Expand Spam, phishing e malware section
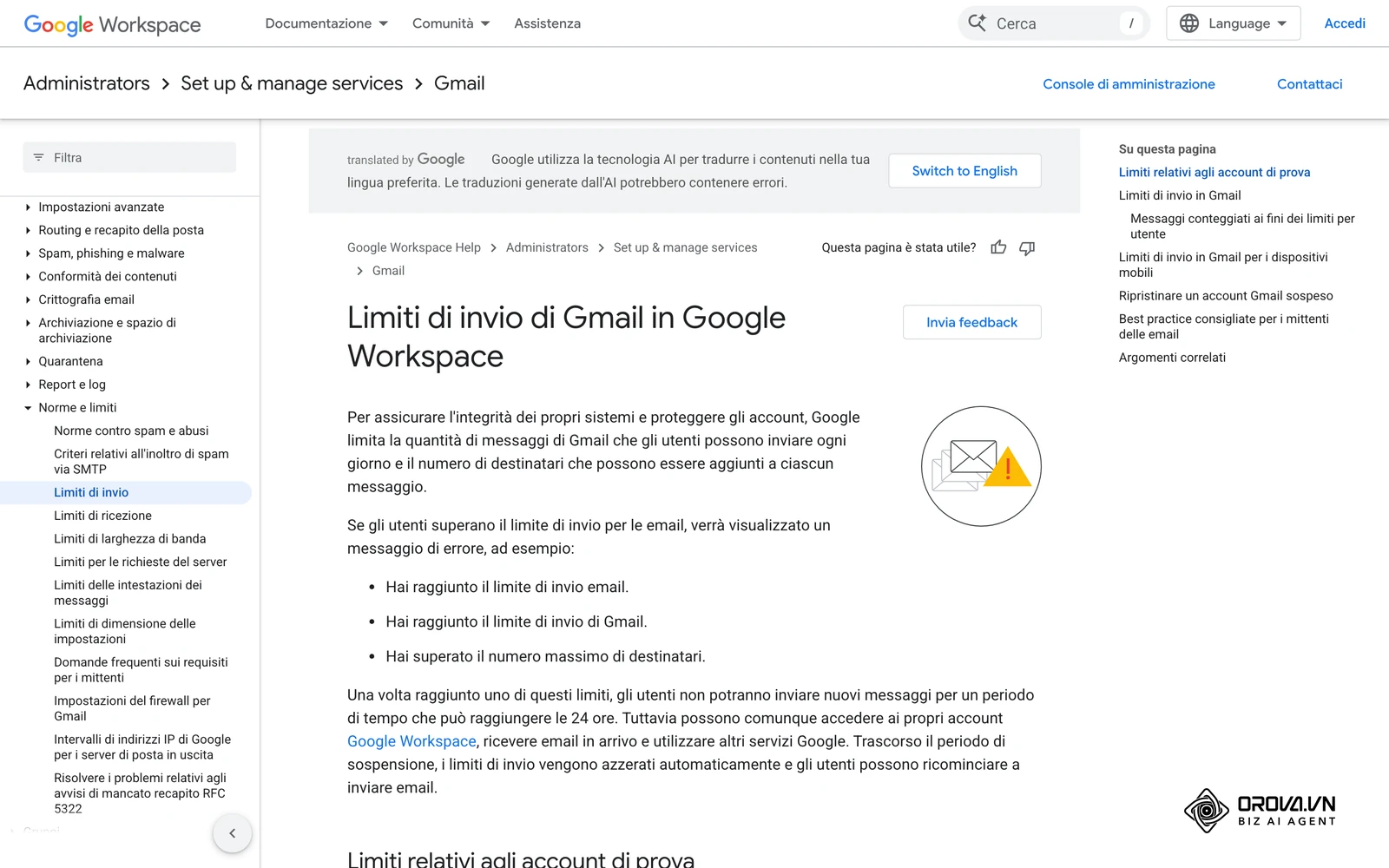Screen dimensions: 1389x868 (x=28, y=253)
